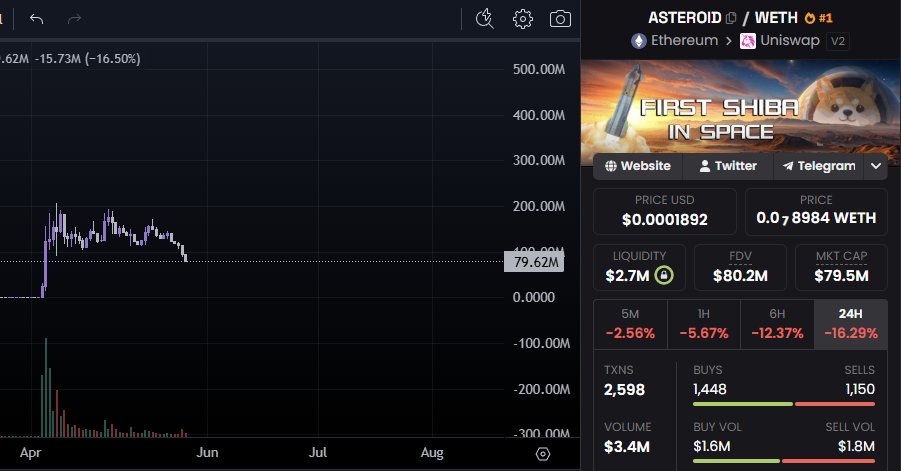Click the Jul label on time axis

(x=317, y=453)
